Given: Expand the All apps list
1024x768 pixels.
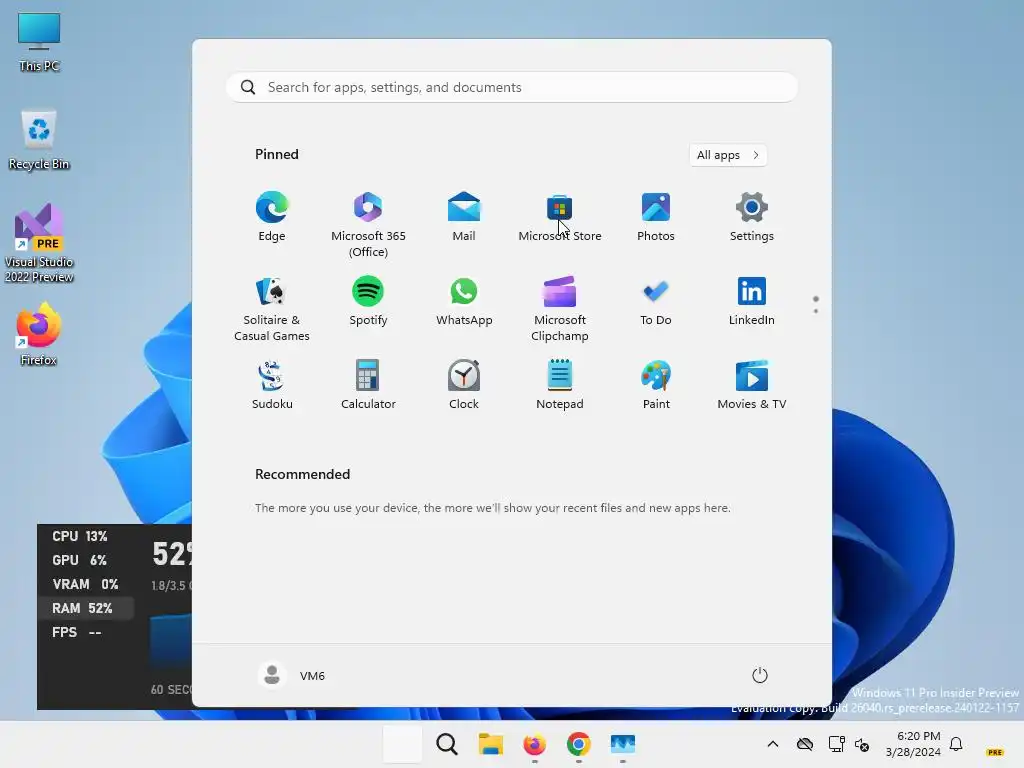Looking at the screenshot, I should (x=728, y=155).
